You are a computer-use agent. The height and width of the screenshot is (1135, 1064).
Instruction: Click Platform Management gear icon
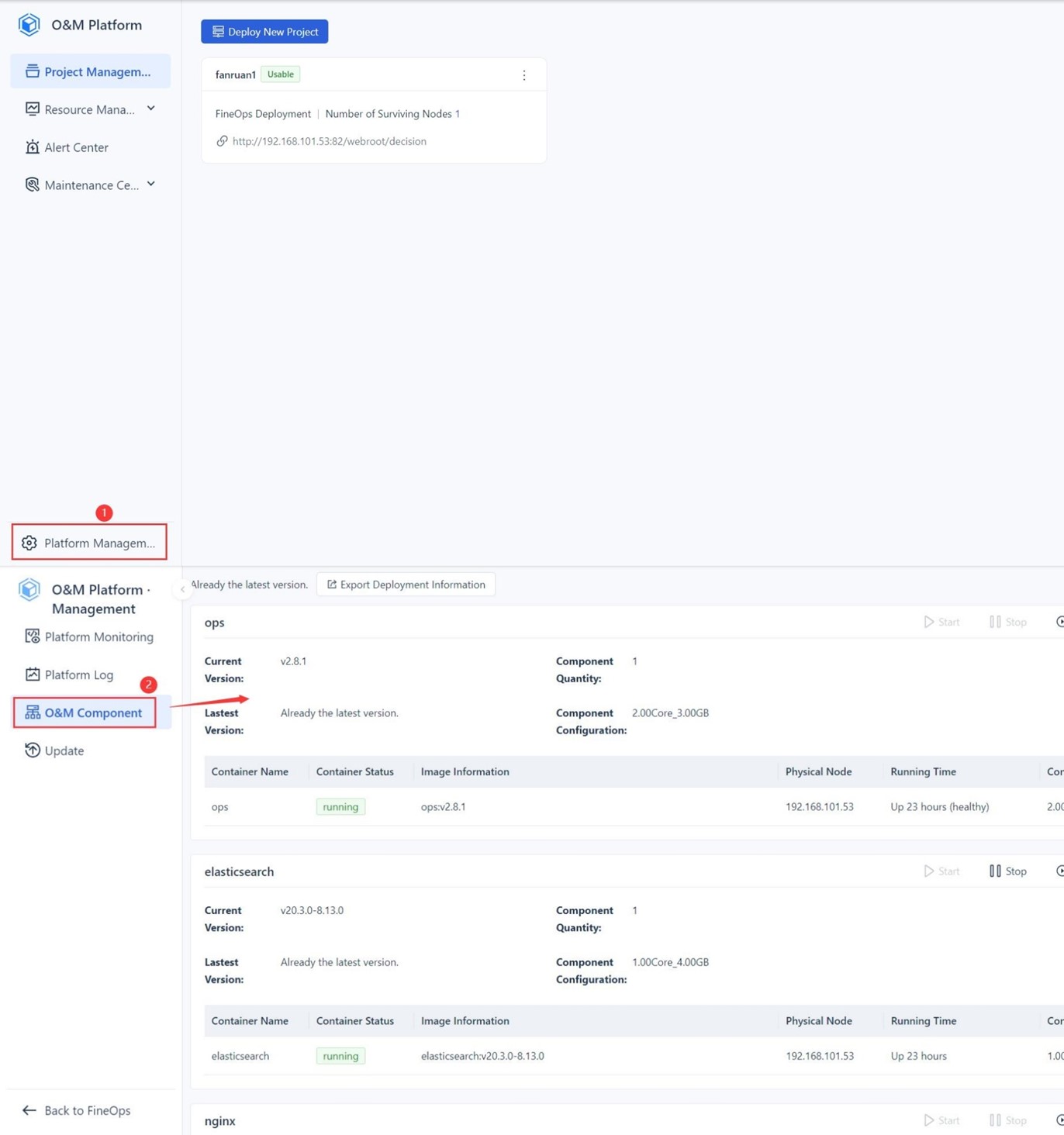(29, 543)
